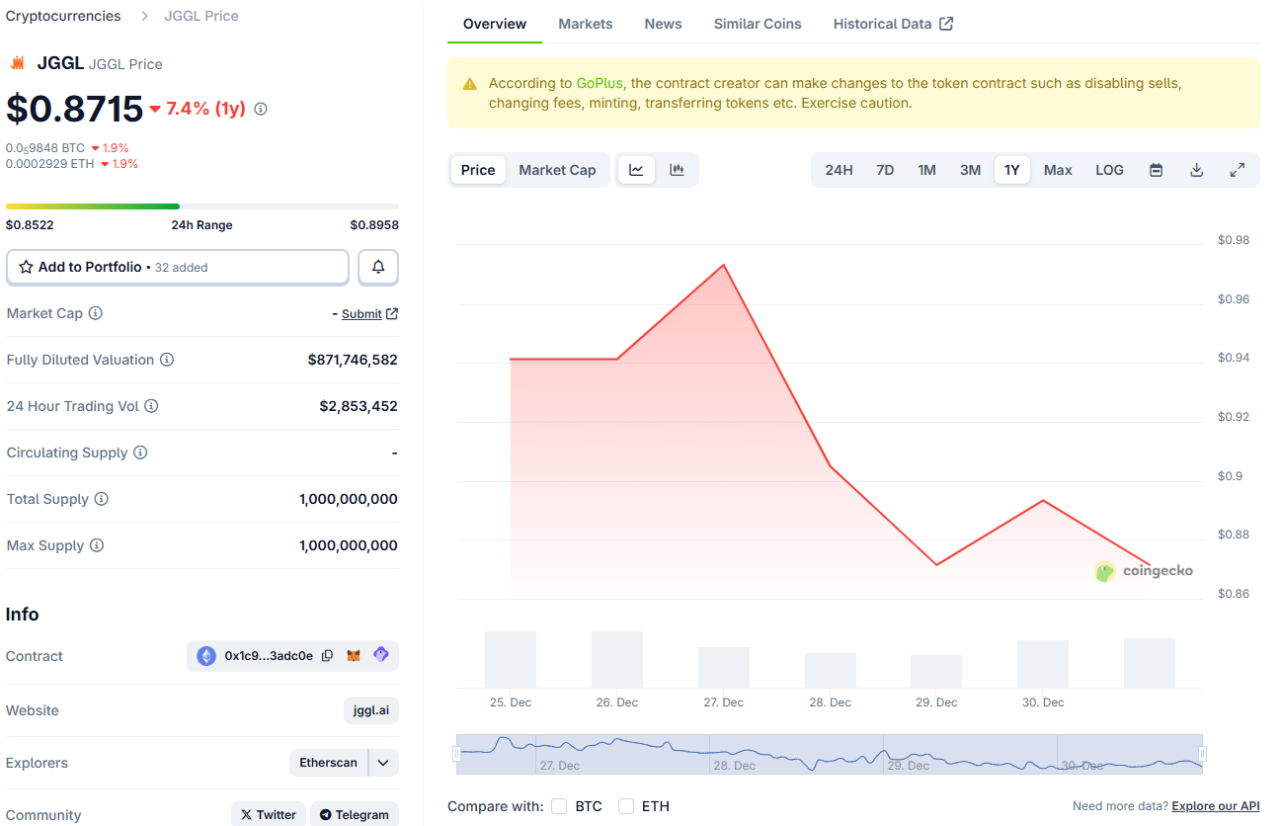Image resolution: width=1280 pixels, height=826 pixels.
Task: Click Add to Portfolio button
Action: coord(178,267)
